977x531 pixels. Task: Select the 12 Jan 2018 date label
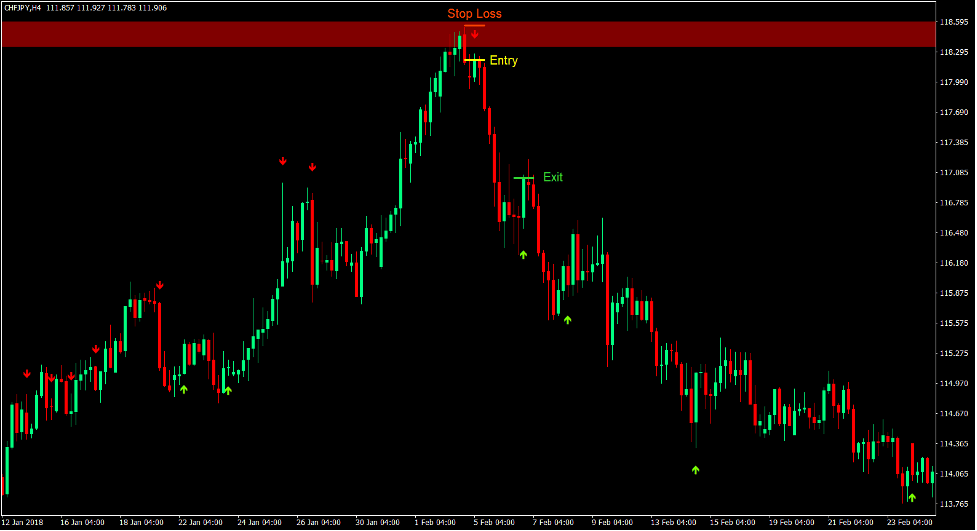point(22,522)
